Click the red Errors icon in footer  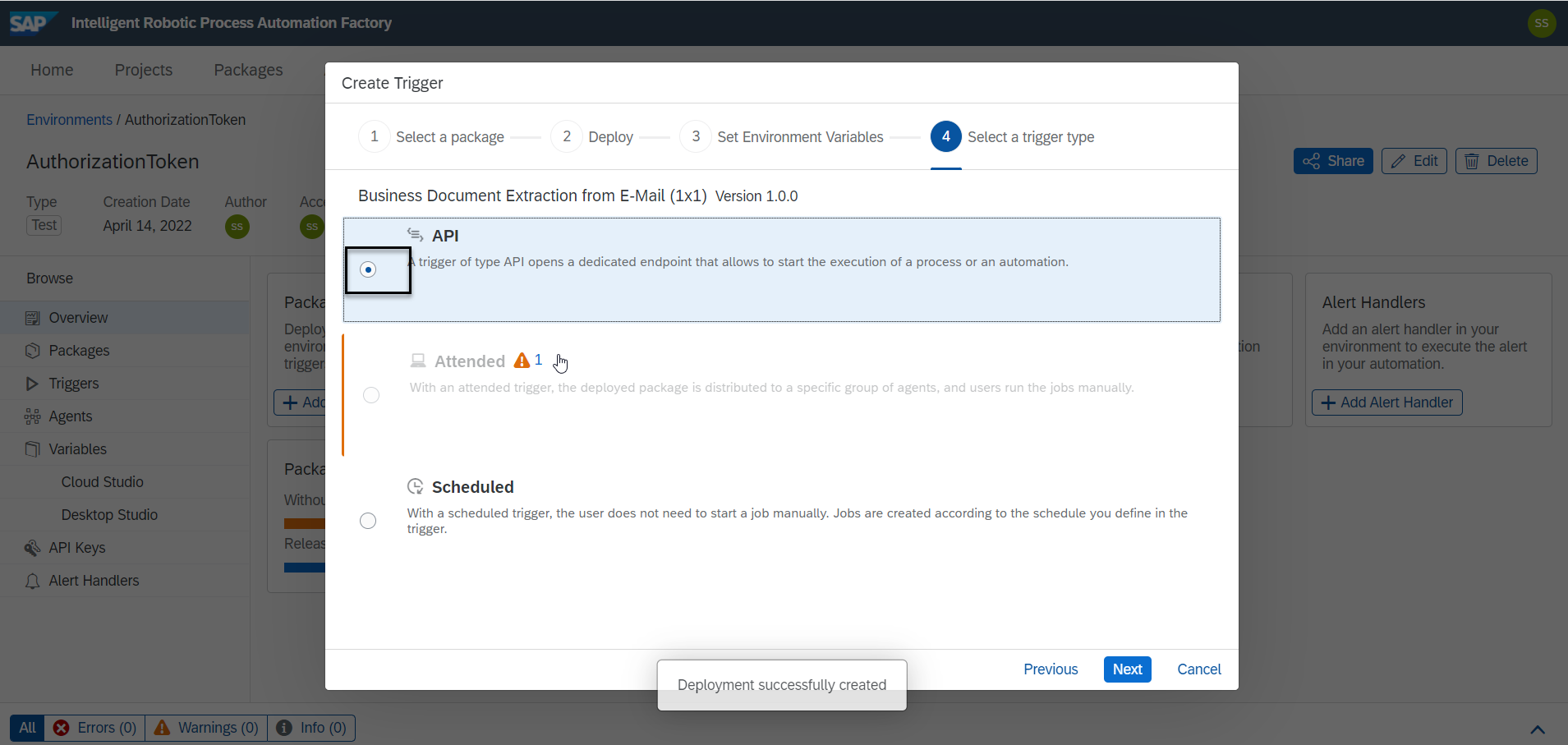coord(61,728)
